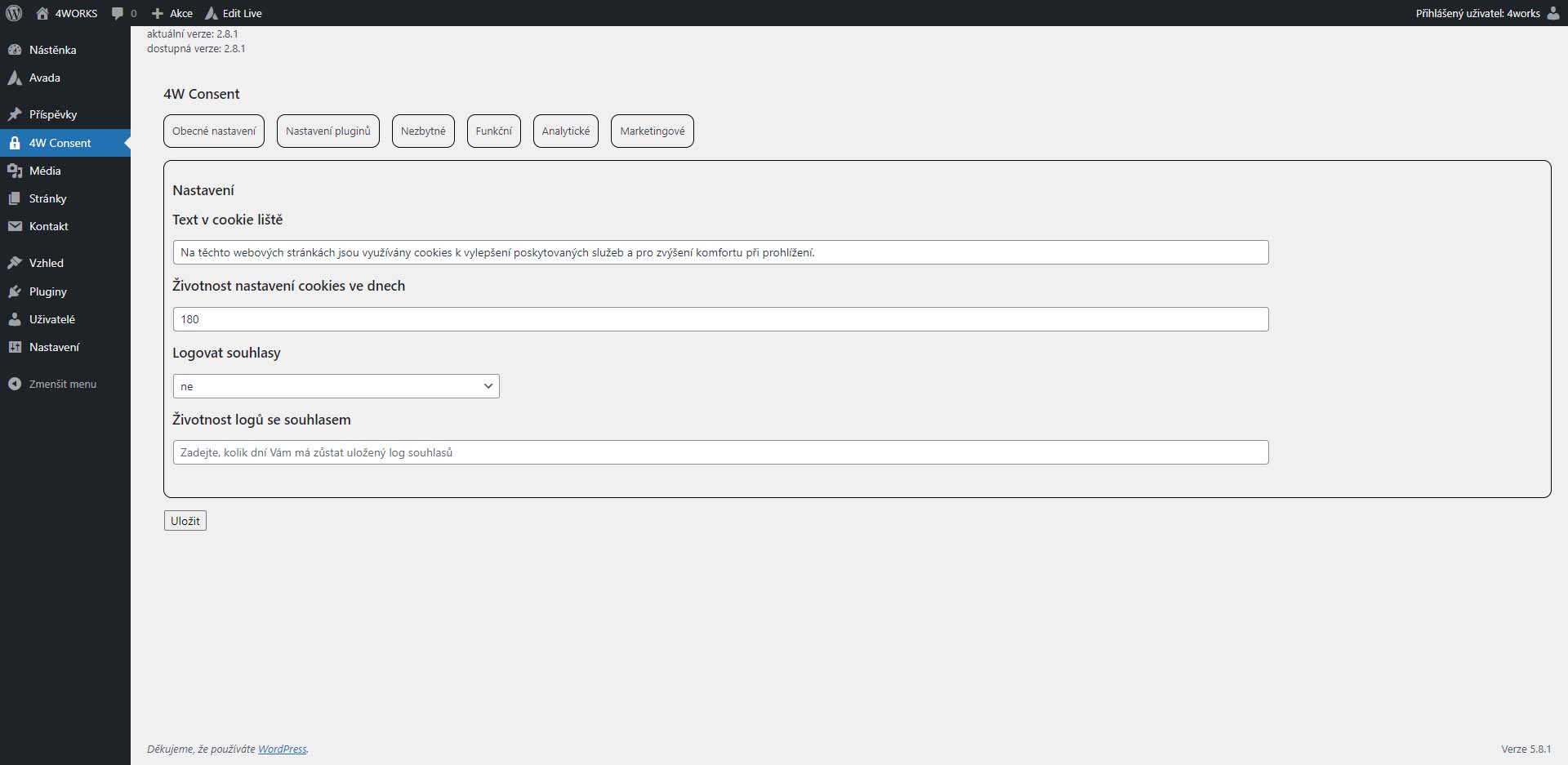Switch to the Analytické tab
Image resolution: width=1568 pixels, height=765 pixels.
coord(566,131)
